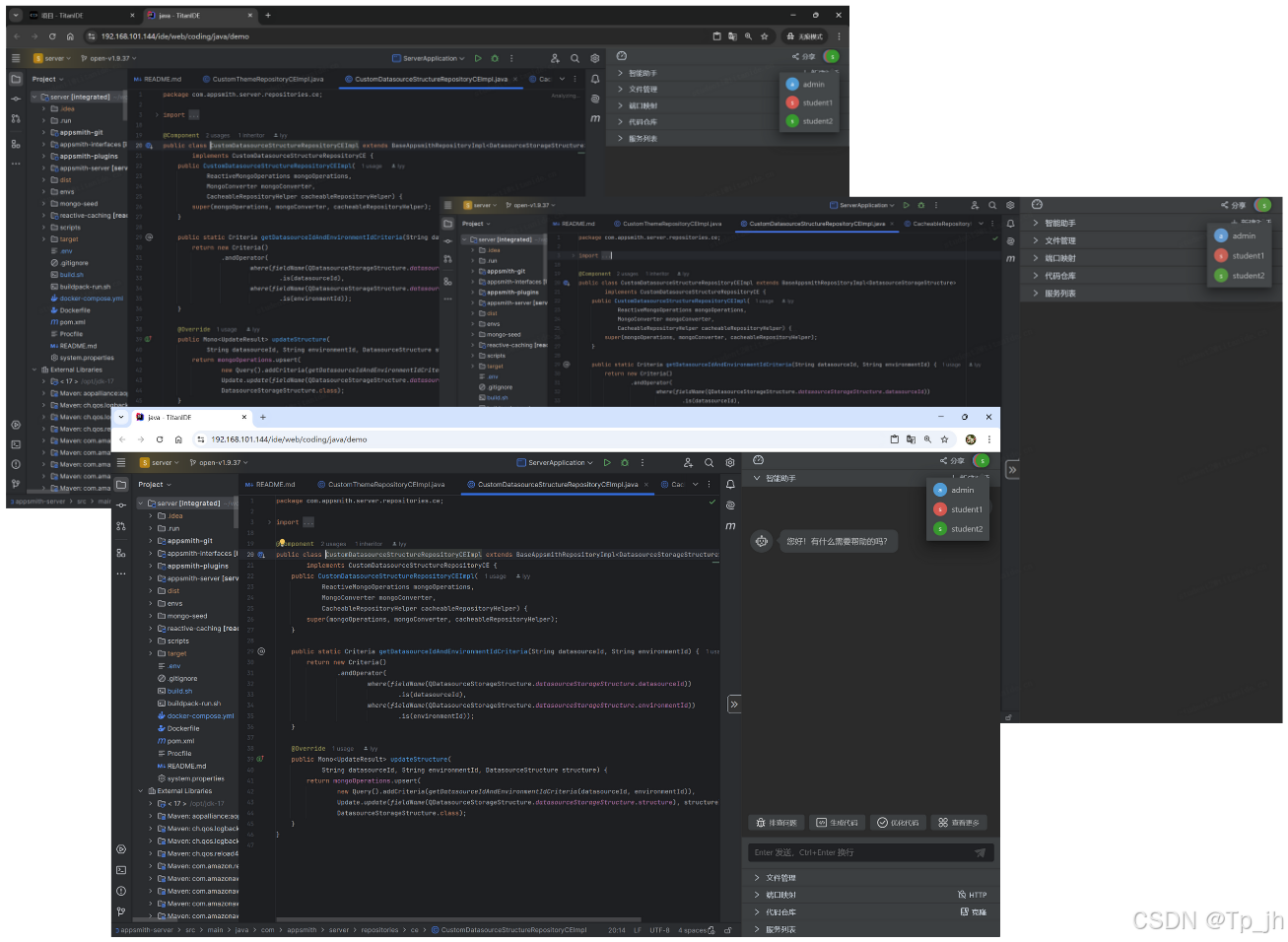Toggle the read-only lock icon in front status bar
Image resolution: width=1288 pixels, height=942 pixels.
728,930
